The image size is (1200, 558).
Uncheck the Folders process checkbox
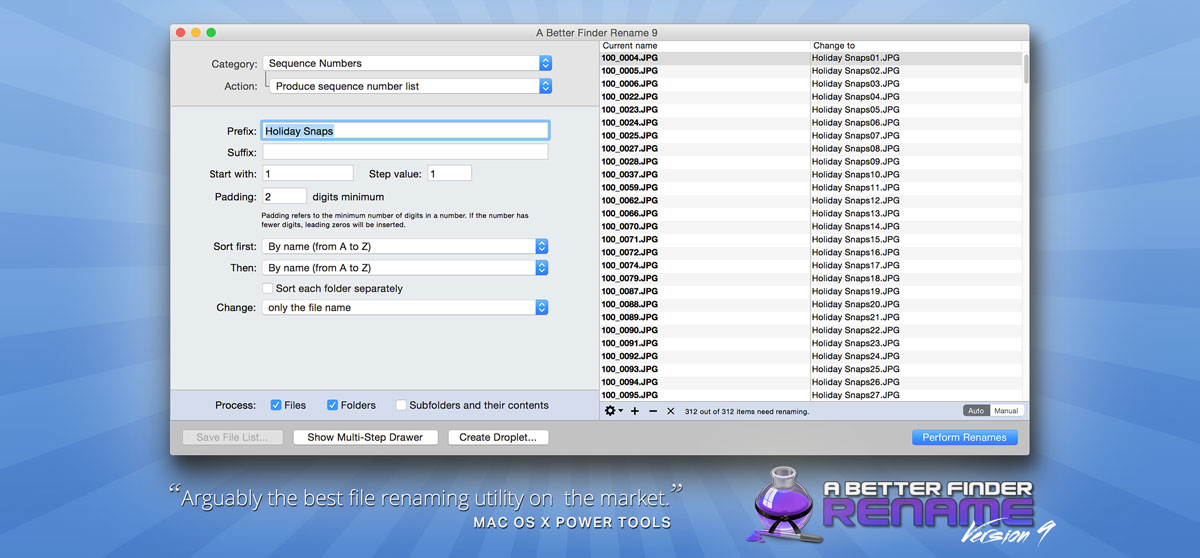(333, 405)
